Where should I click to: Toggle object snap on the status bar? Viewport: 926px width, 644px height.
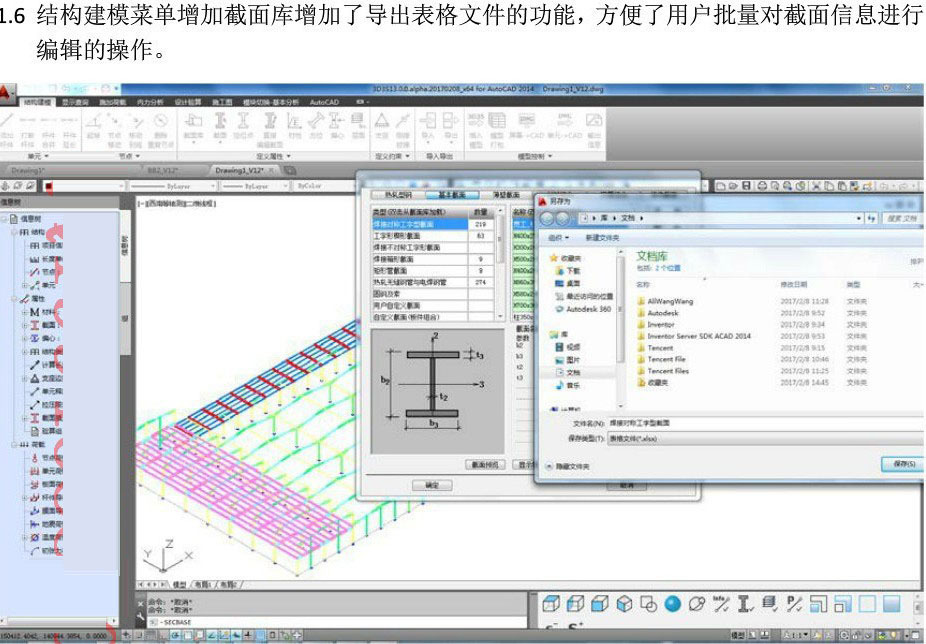pos(190,637)
